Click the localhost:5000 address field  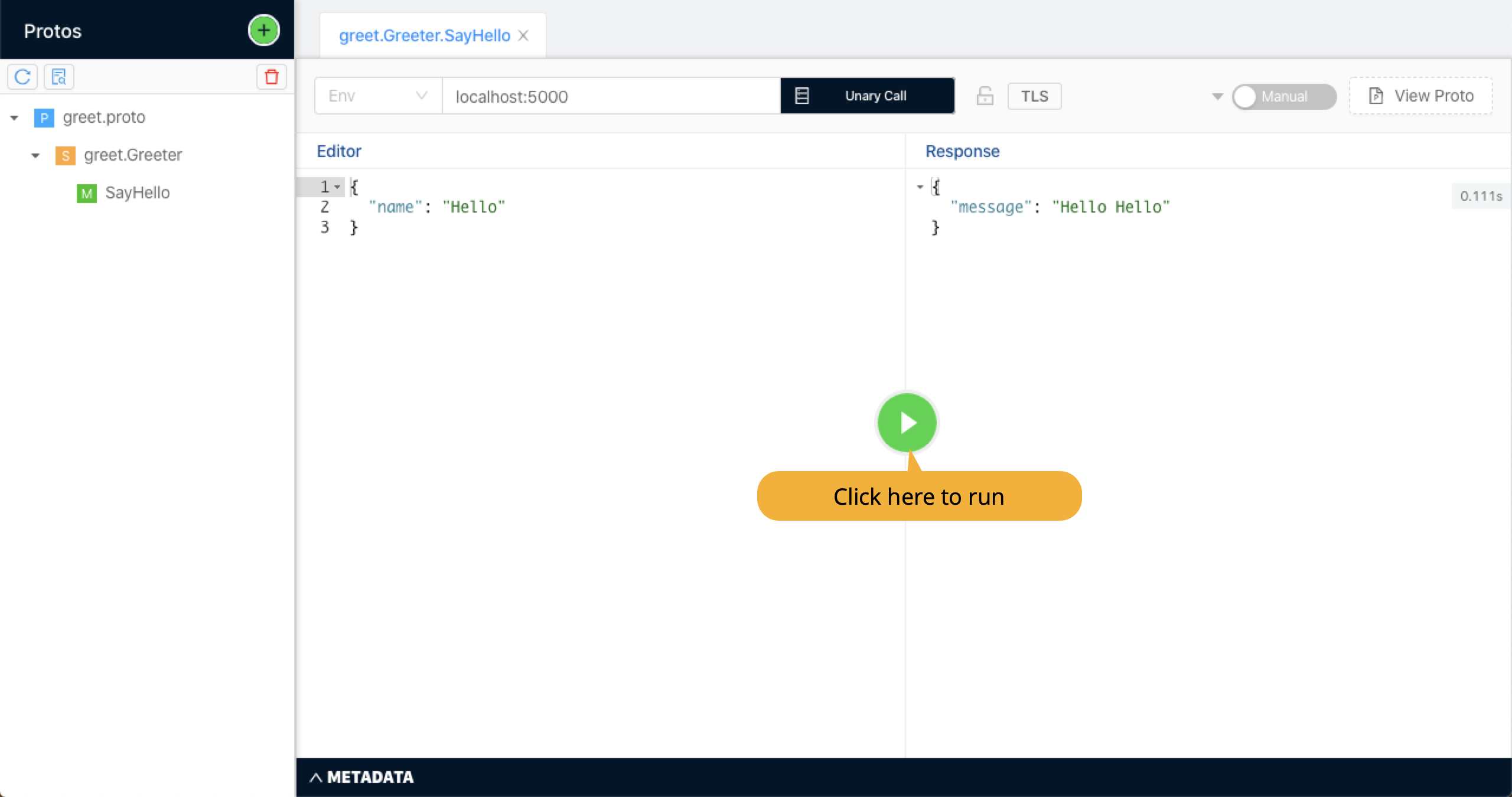coord(611,96)
